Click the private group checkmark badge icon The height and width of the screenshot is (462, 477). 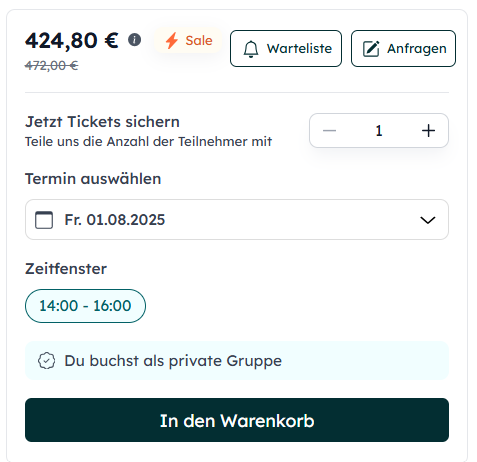pyautogui.click(x=46, y=361)
